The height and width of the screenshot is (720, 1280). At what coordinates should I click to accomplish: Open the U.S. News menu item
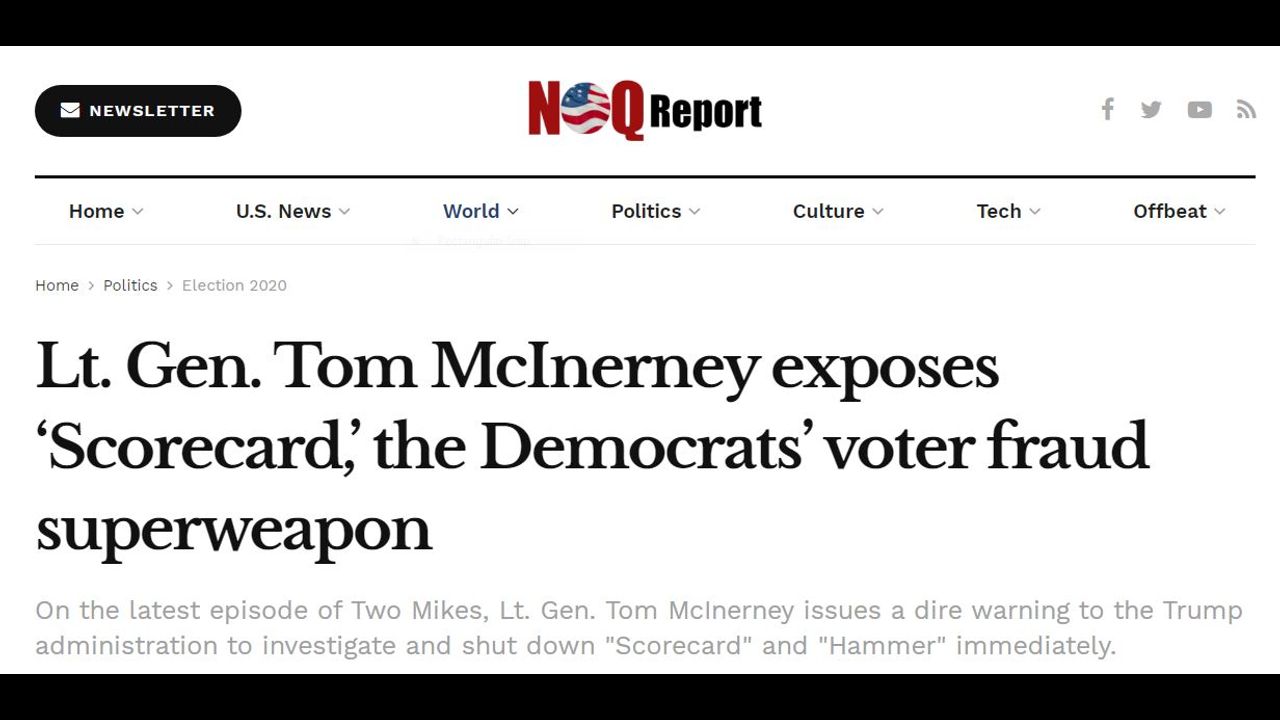tap(283, 211)
